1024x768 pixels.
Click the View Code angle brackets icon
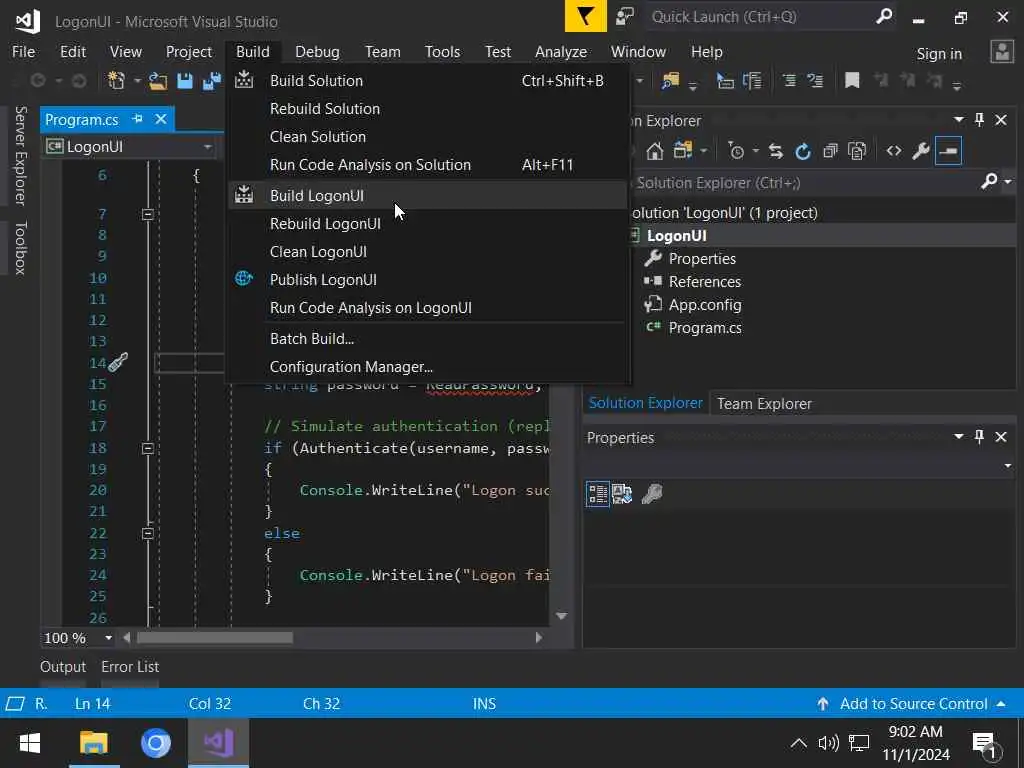893,152
